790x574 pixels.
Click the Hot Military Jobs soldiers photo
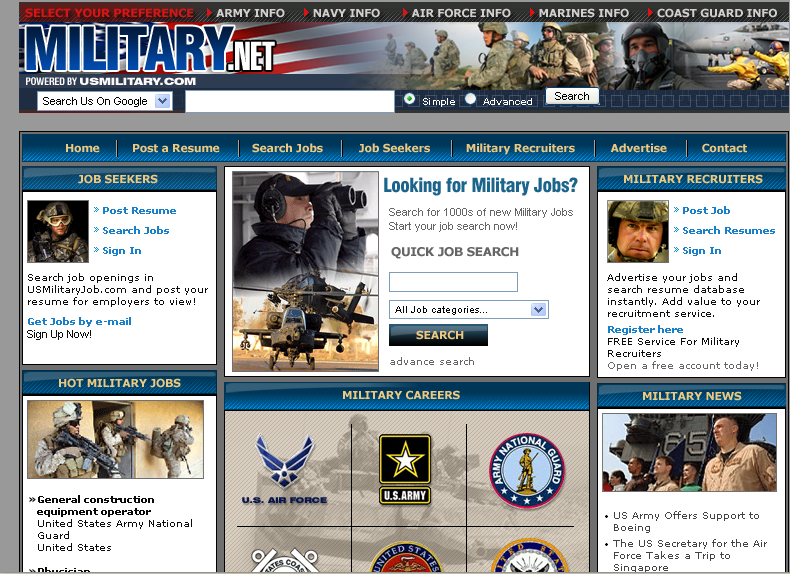point(115,439)
